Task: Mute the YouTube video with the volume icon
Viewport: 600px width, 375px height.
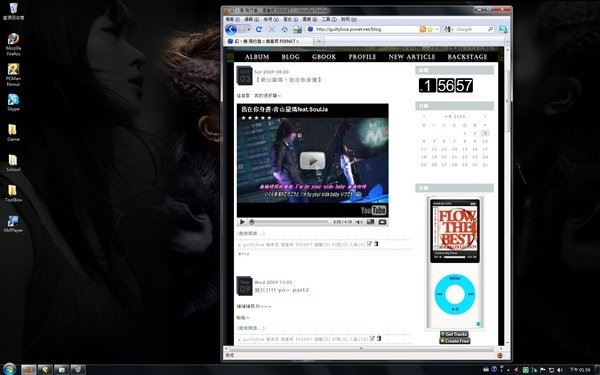Action: click(359, 222)
